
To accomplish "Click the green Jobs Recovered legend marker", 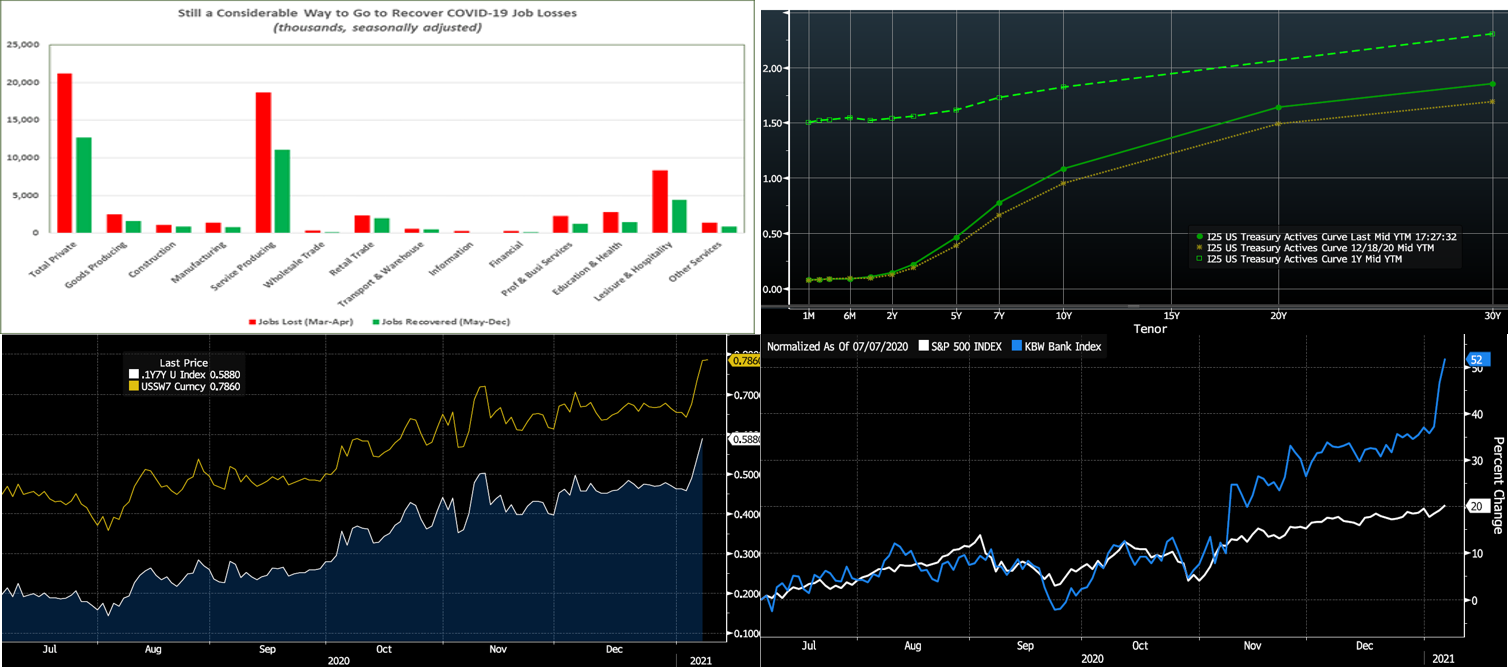I will click(376, 322).
